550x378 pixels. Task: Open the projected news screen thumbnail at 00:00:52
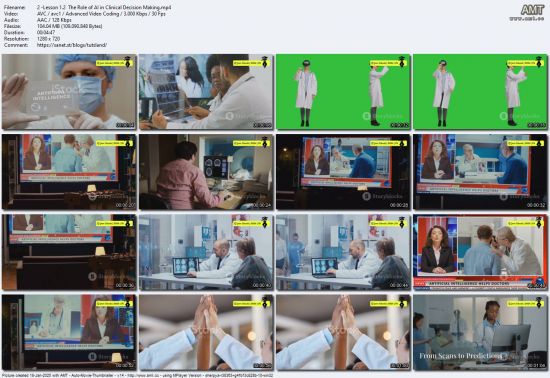(69, 332)
